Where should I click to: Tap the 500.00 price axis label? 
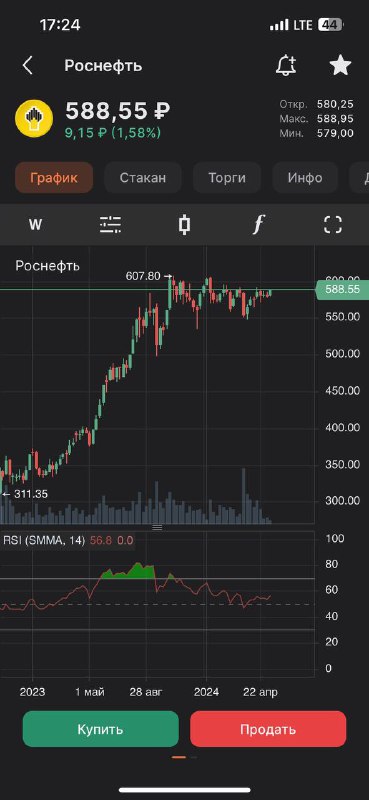pyautogui.click(x=342, y=354)
